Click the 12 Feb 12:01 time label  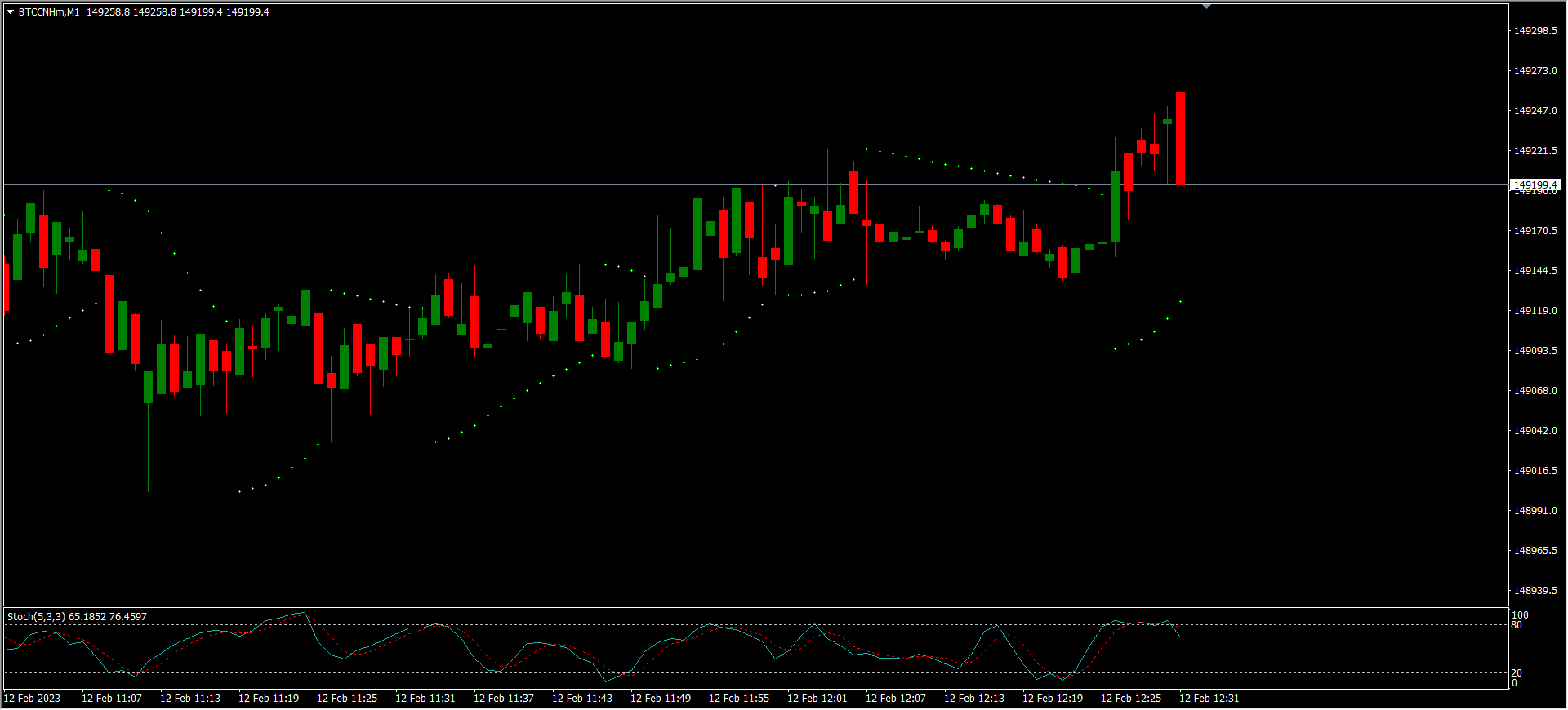click(x=817, y=699)
